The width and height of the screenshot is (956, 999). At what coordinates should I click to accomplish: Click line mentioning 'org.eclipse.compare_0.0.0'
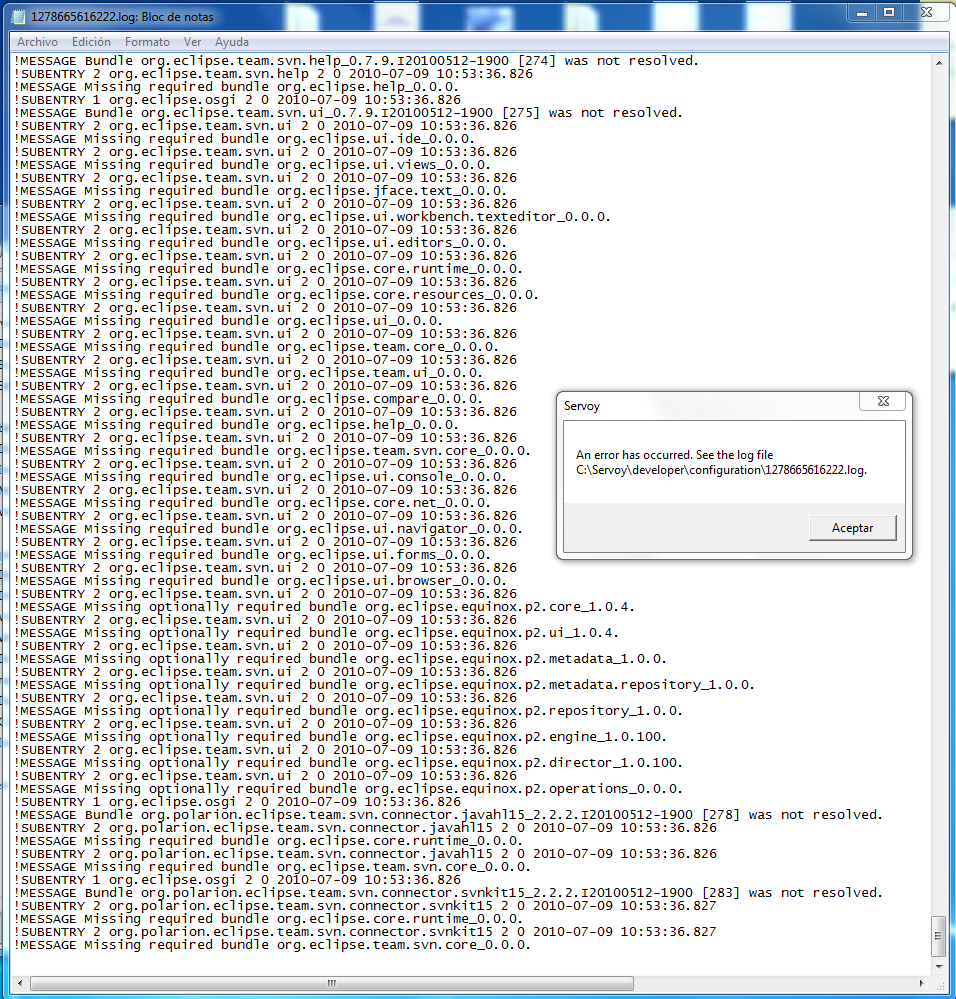tap(248, 399)
